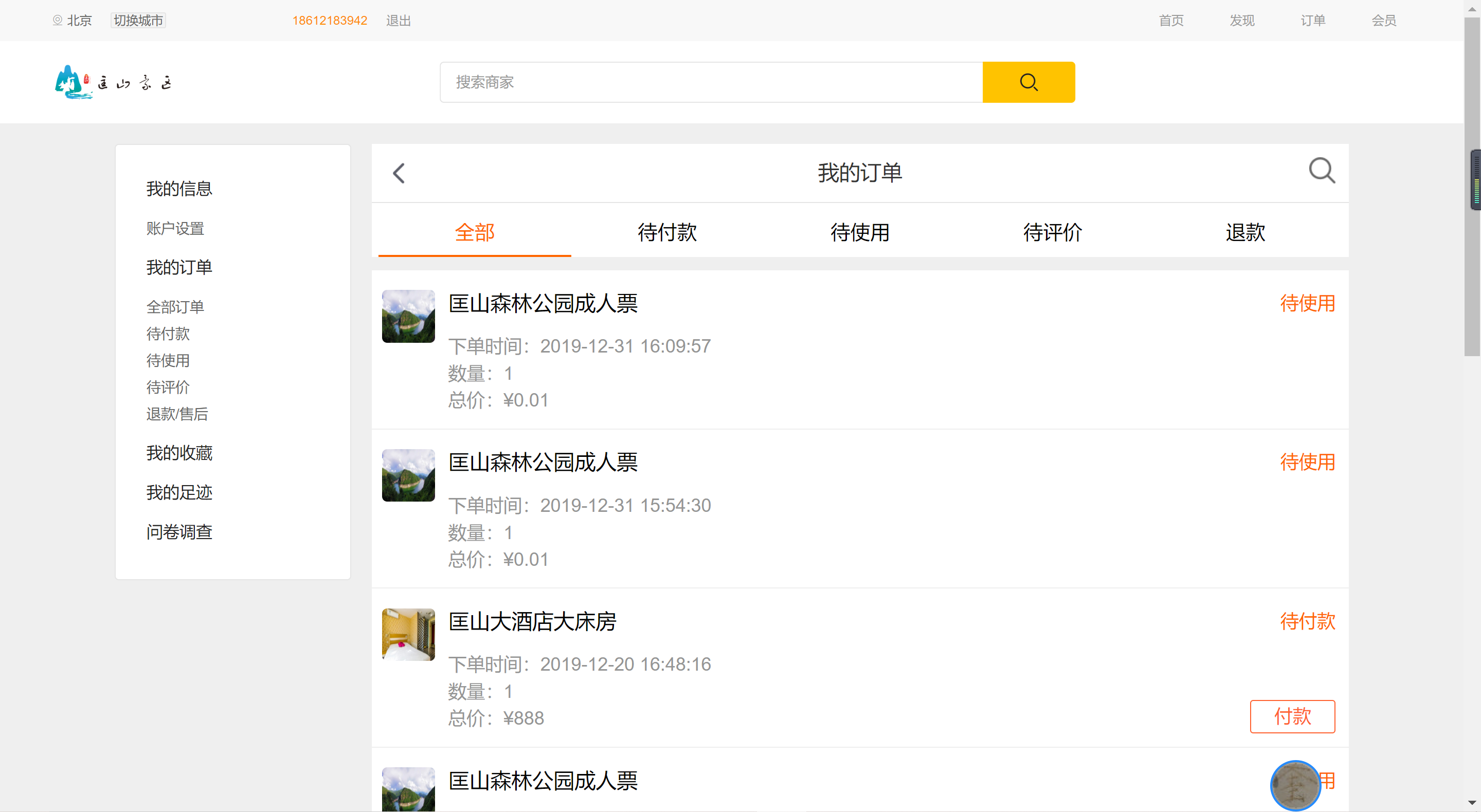Click 切换城市 to change city
Screen dimensions: 1481x812
coord(137,20)
